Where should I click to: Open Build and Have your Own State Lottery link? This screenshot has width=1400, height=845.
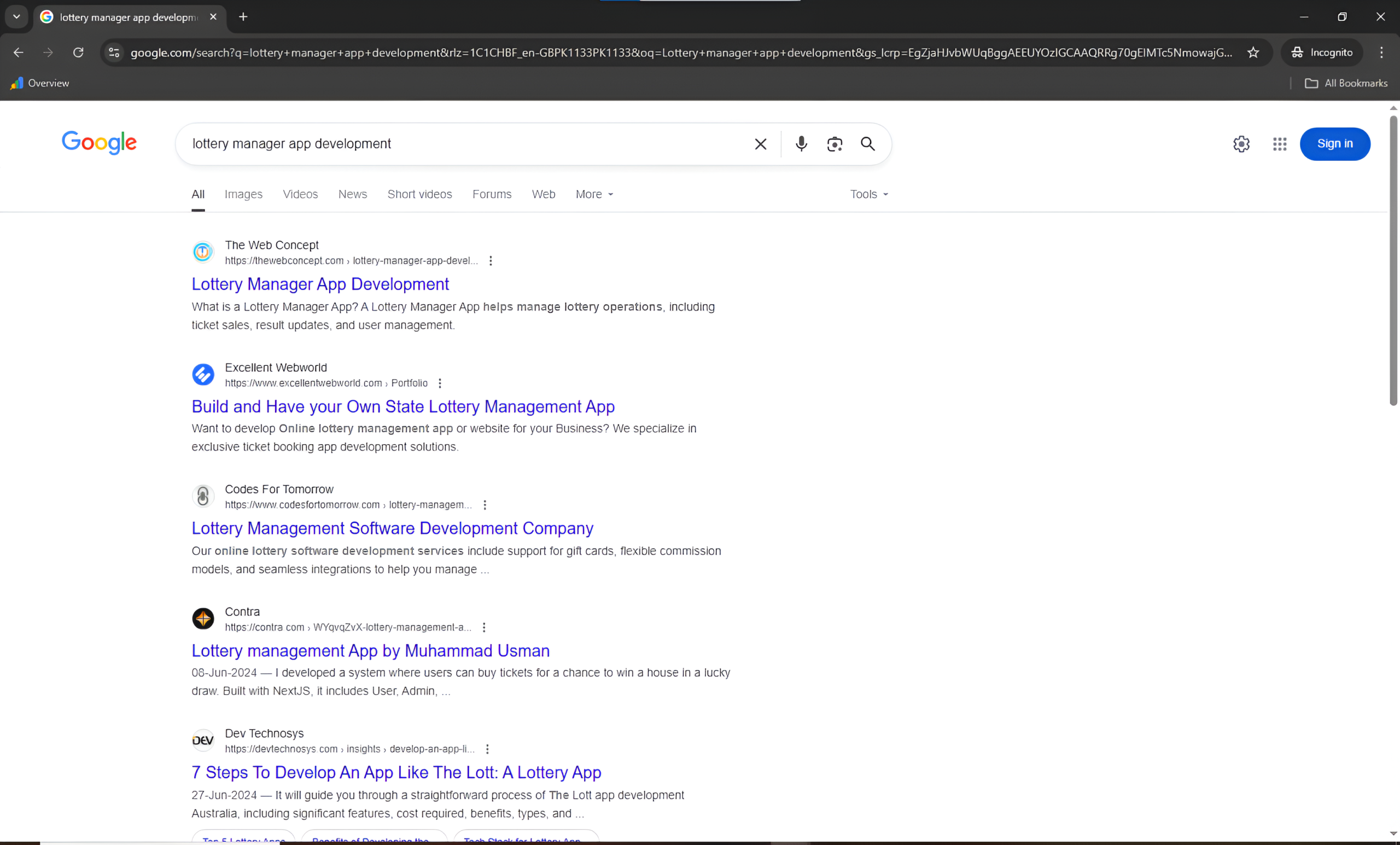click(403, 407)
